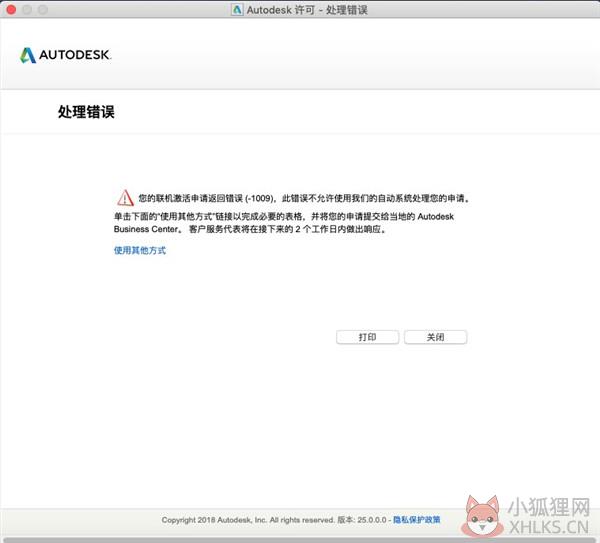This screenshot has width=600, height=543.
Task: Click the 打印 (Print) button
Action: pyautogui.click(x=367, y=337)
